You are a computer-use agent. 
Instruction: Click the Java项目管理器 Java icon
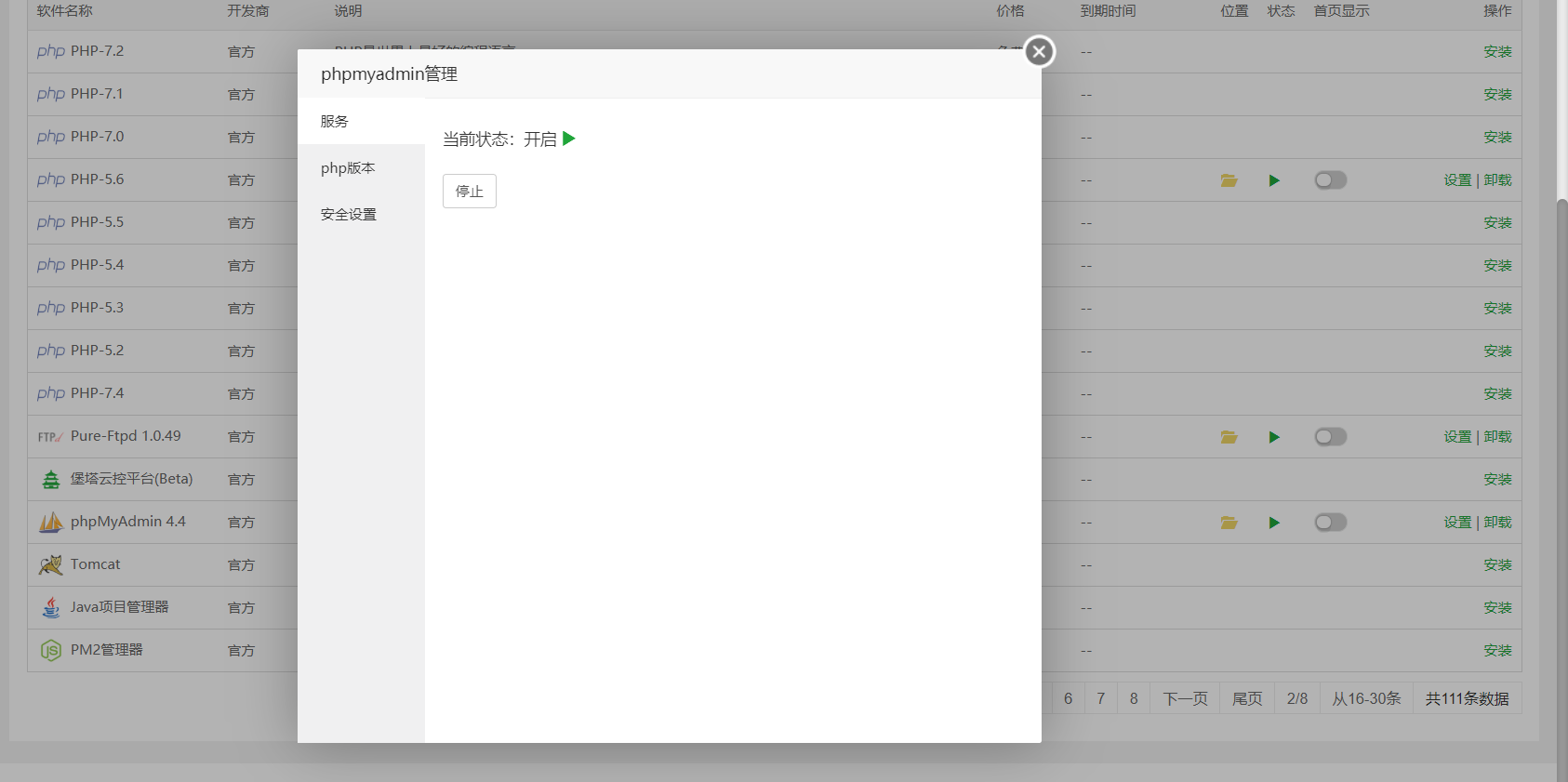[51, 607]
